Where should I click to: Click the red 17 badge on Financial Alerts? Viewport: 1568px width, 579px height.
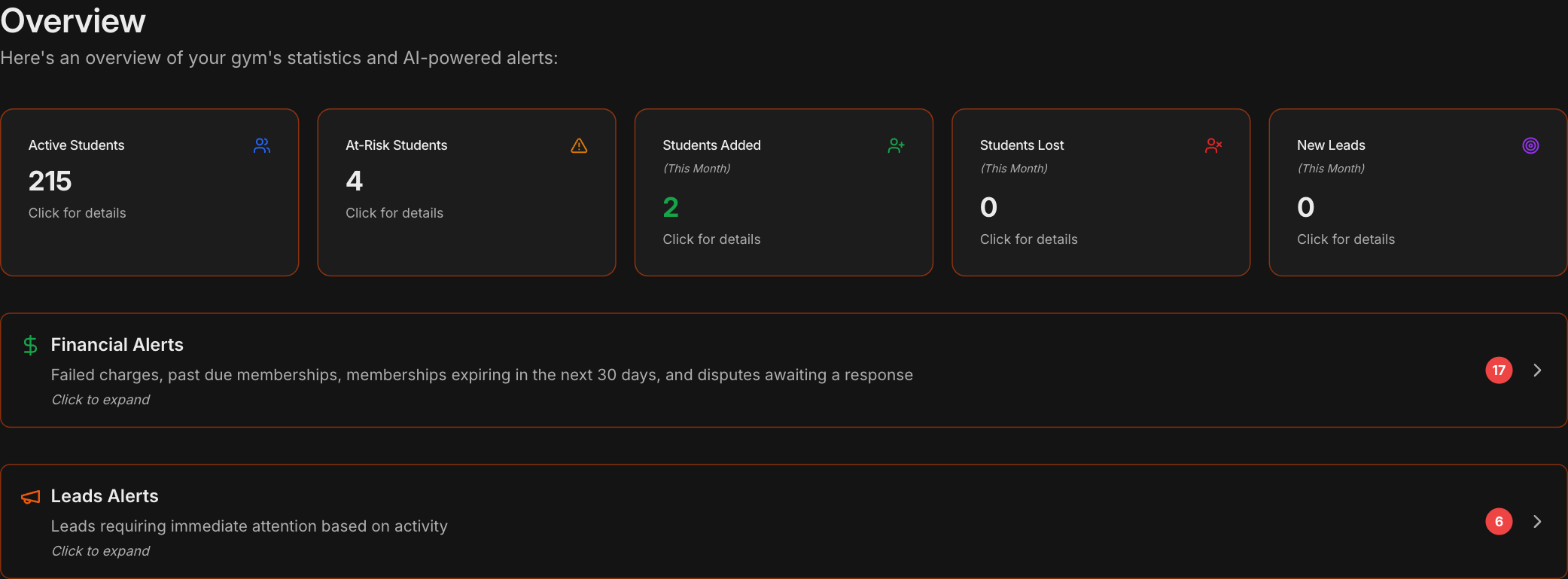pyautogui.click(x=1499, y=370)
